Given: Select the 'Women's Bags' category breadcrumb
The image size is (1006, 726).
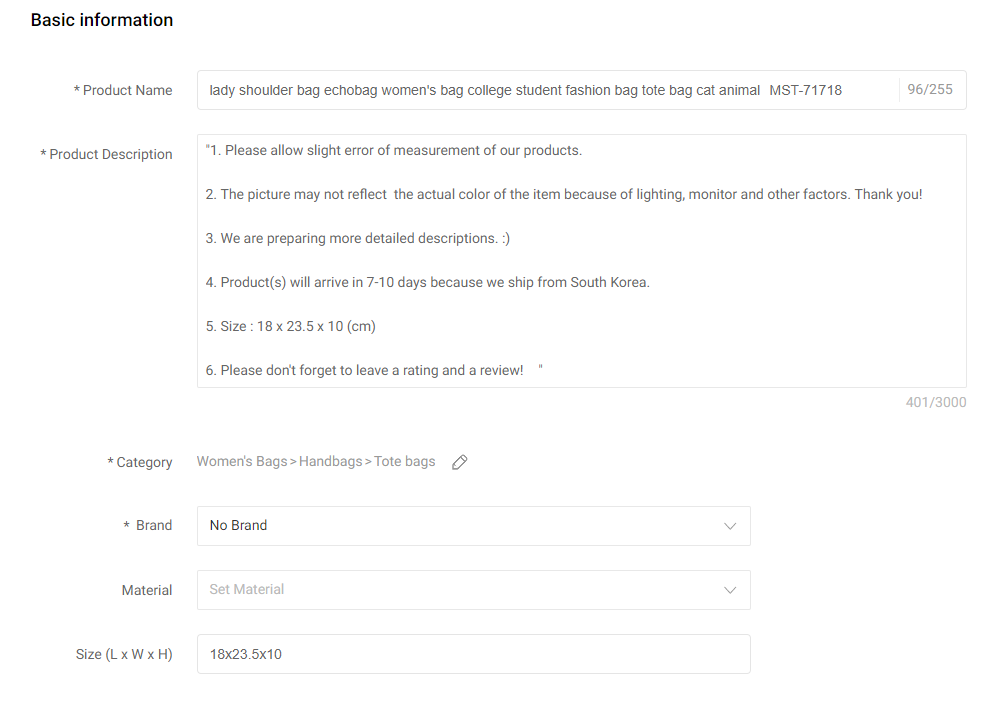Looking at the screenshot, I should click(241, 462).
